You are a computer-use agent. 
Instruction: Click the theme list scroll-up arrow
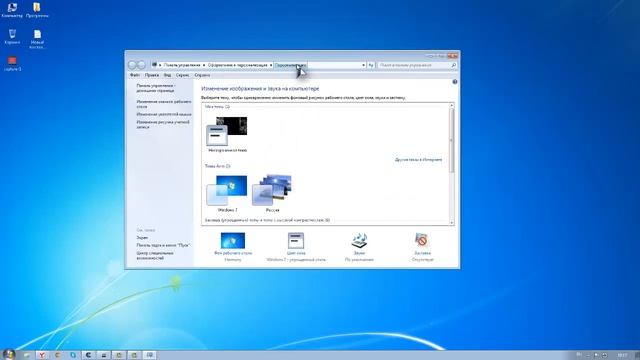[451, 106]
